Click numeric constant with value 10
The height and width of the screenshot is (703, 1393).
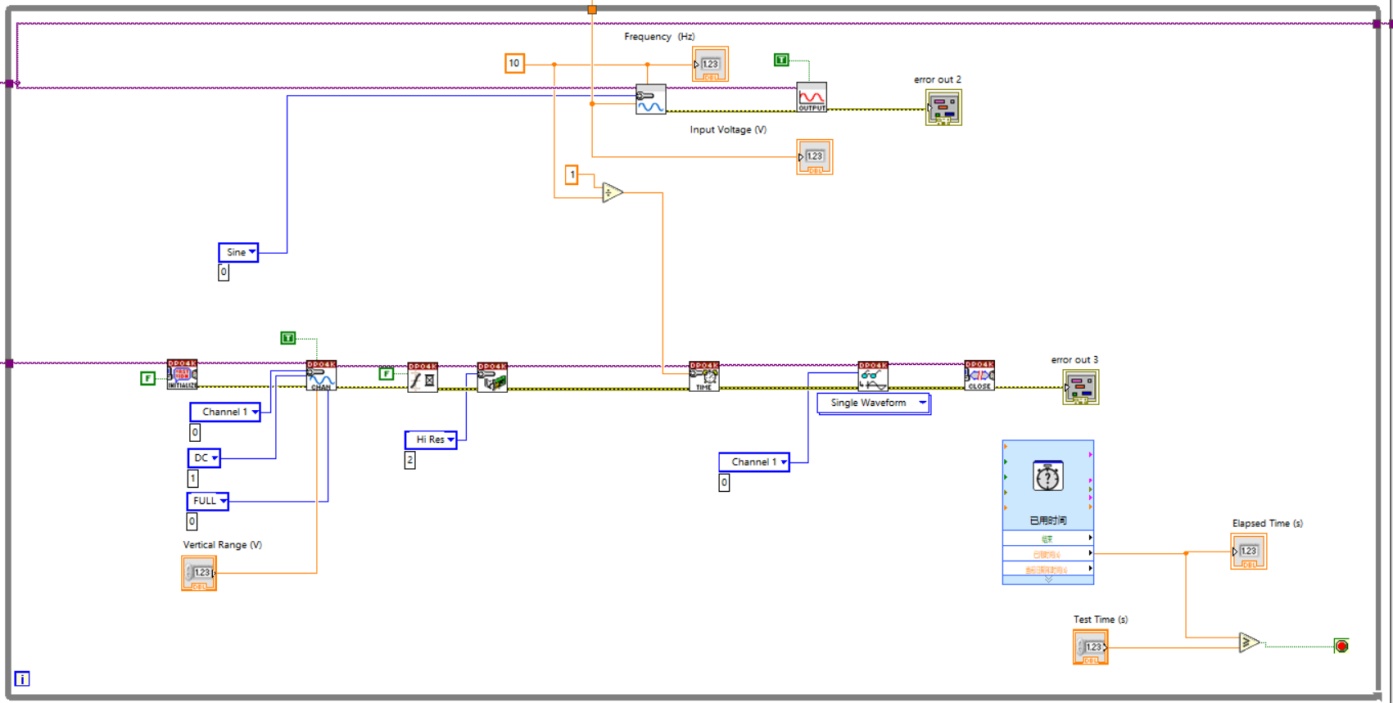point(514,64)
